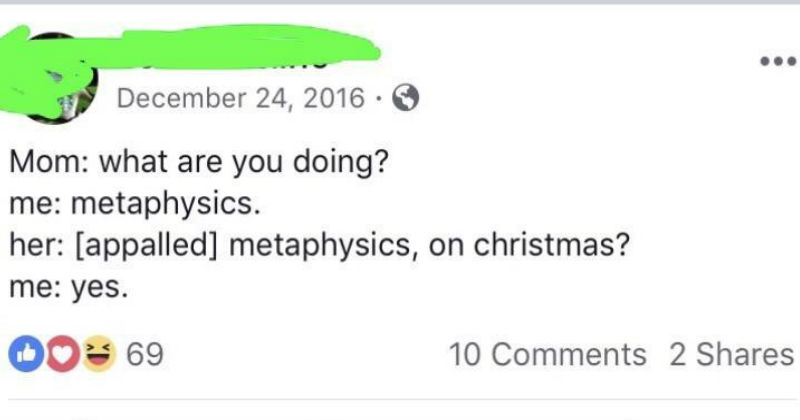Click the line ending "on christmas?"

[318, 246]
